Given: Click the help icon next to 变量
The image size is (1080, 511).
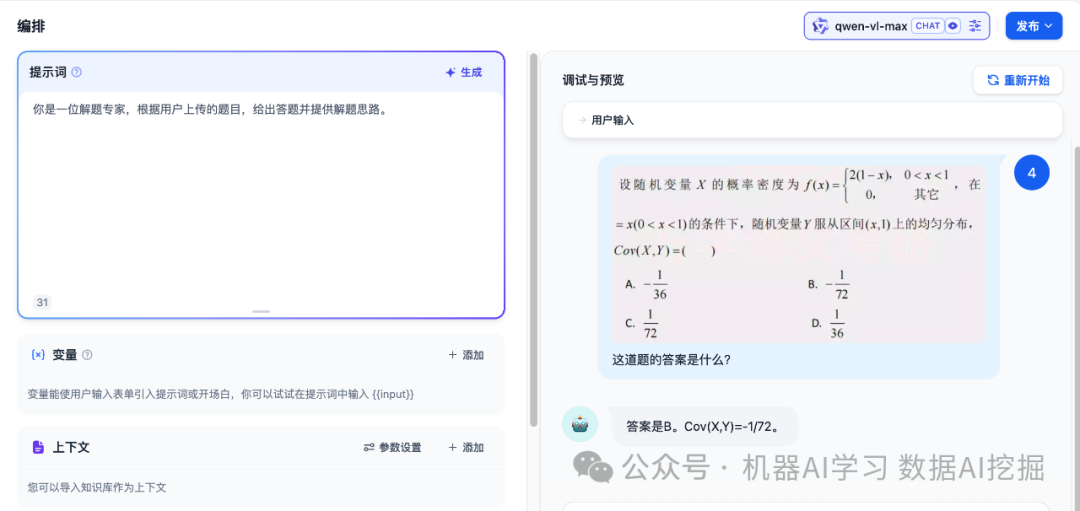Looking at the screenshot, I should pos(87,355).
